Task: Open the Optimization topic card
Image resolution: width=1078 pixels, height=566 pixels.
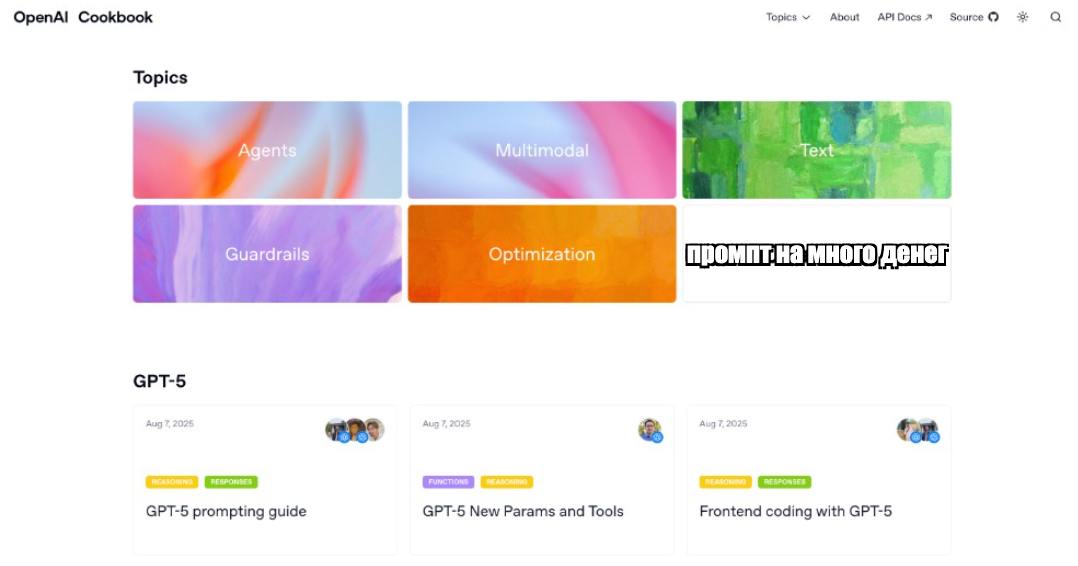Action: 542,254
